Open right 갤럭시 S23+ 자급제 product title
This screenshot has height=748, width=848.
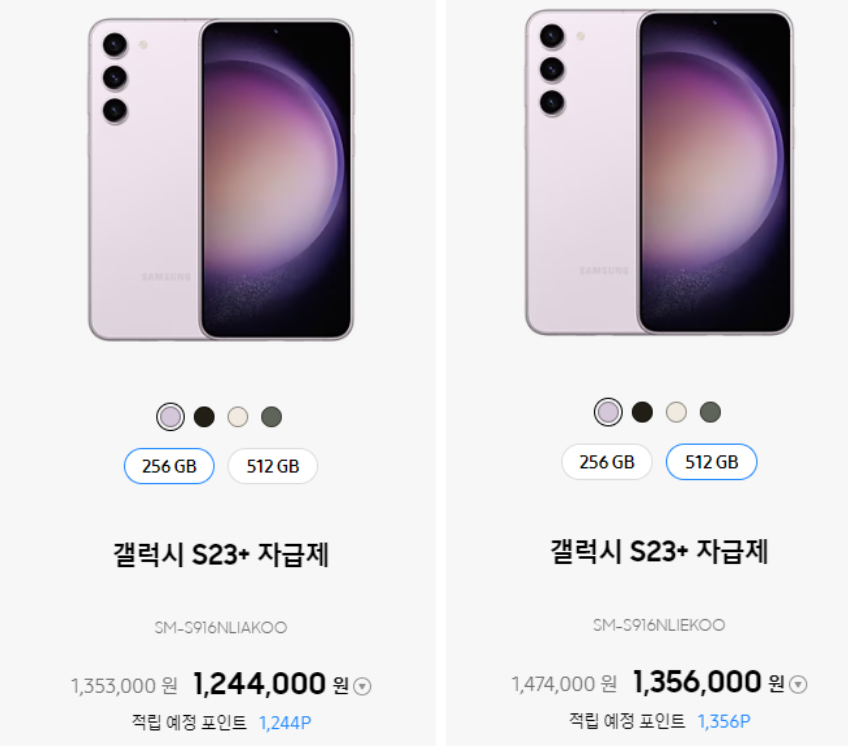coord(659,552)
